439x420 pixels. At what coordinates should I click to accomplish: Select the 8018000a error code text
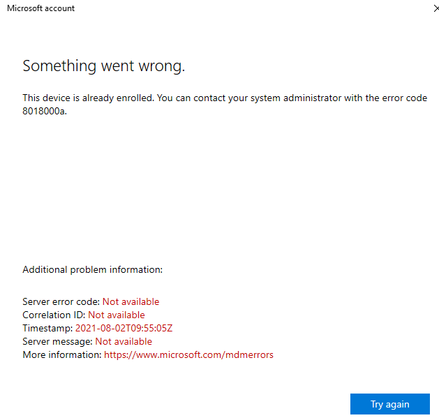pos(45,111)
